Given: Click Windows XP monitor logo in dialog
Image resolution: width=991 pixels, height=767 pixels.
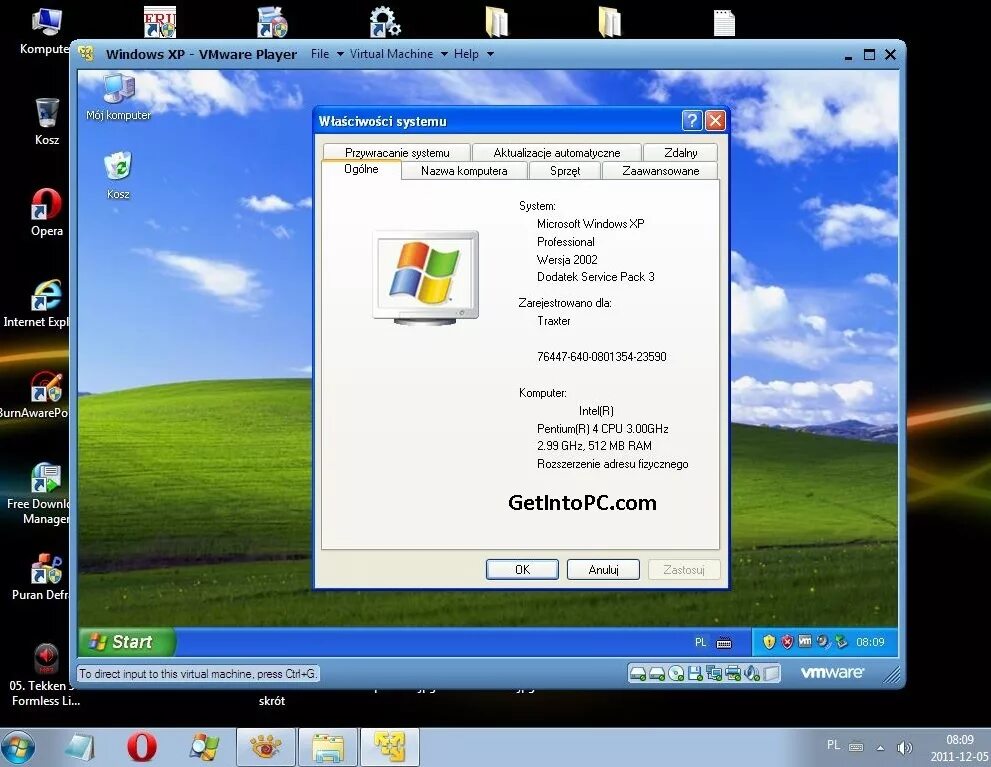Looking at the screenshot, I should (x=425, y=277).
